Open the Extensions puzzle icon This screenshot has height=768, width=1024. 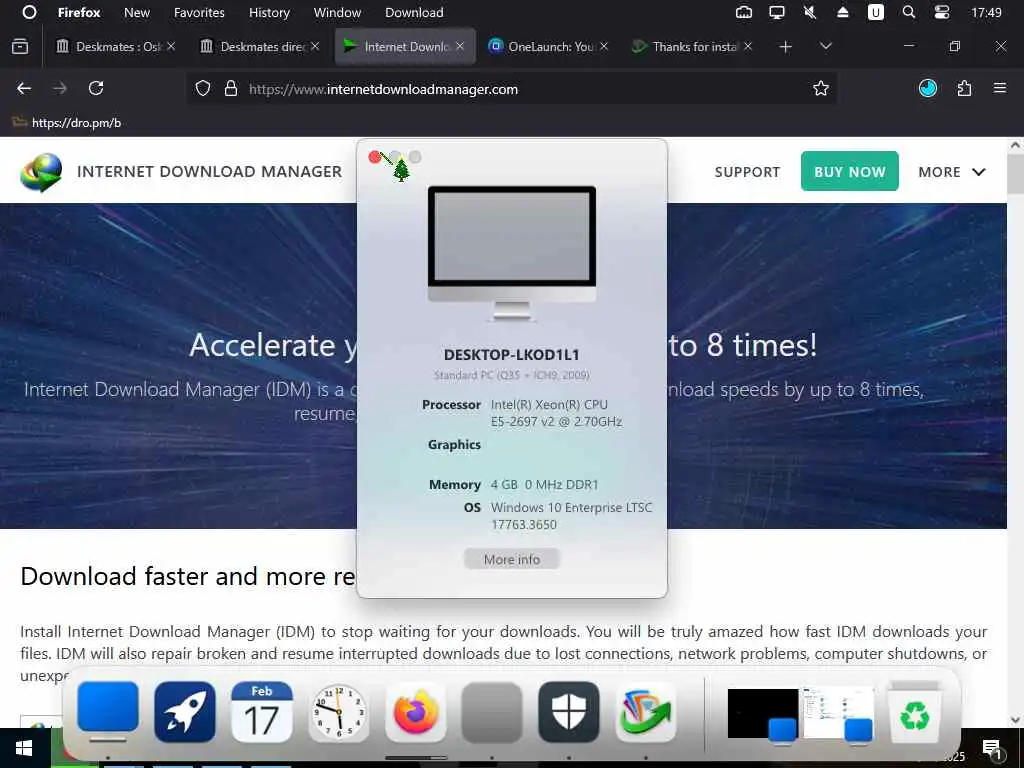pos(964,88)
